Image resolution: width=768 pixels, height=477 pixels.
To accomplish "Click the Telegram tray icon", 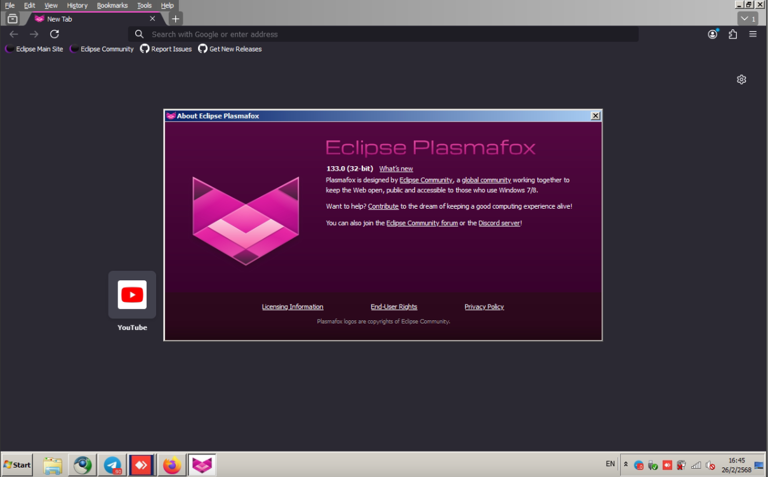I will tap(639, 465).
